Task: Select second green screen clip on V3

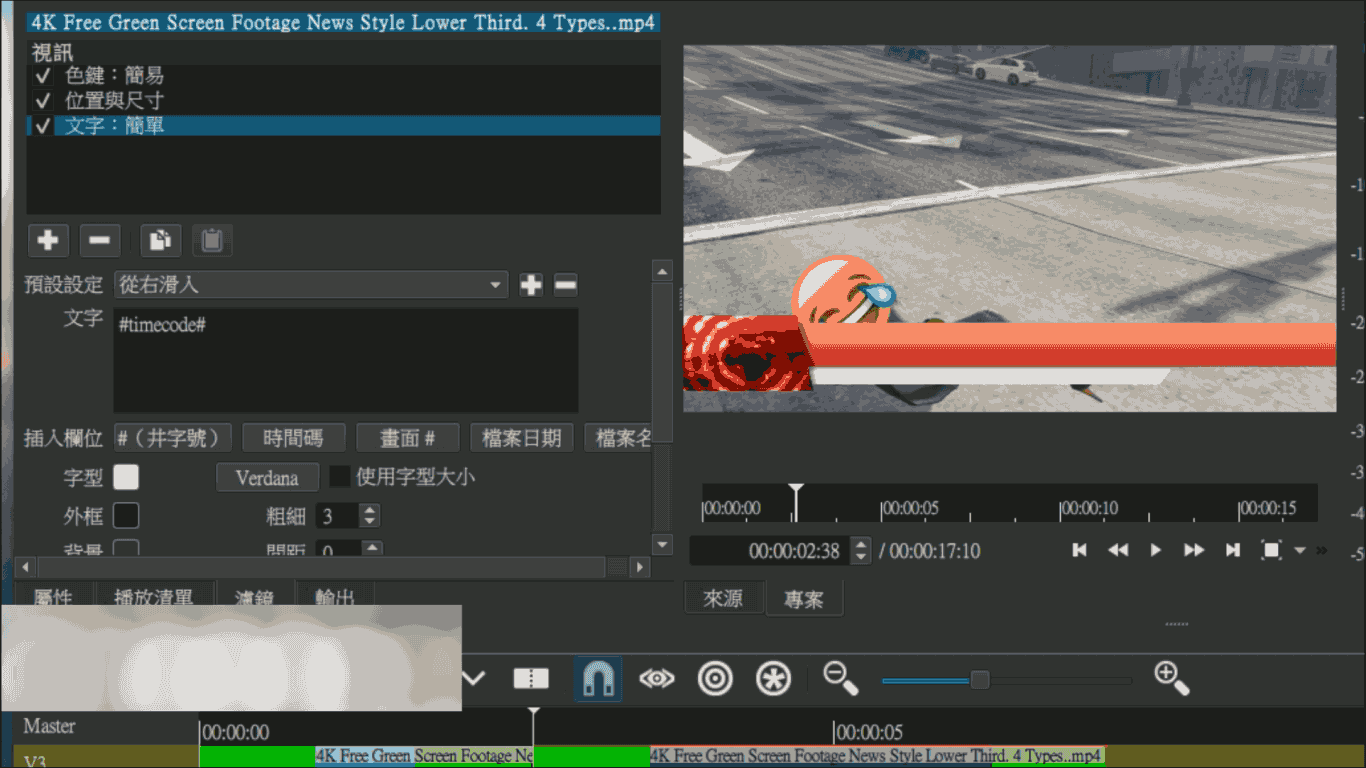Action: pyautogui.click(x=877, y=757)
